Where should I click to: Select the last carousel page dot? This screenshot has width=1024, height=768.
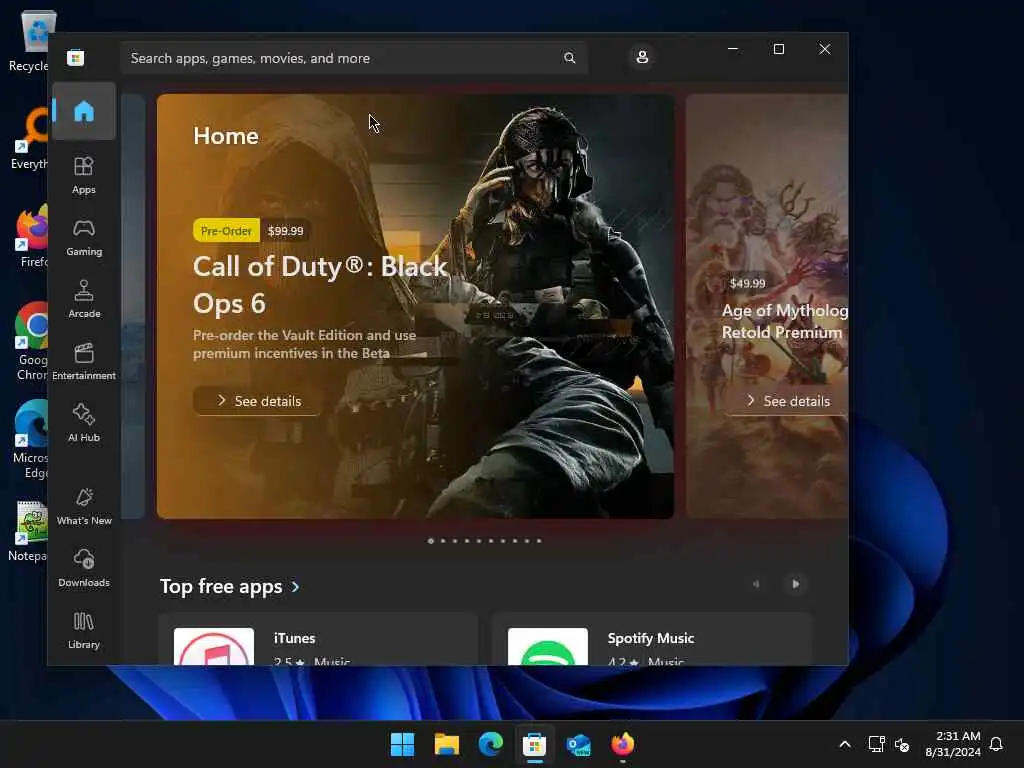(x=539, y=541)
